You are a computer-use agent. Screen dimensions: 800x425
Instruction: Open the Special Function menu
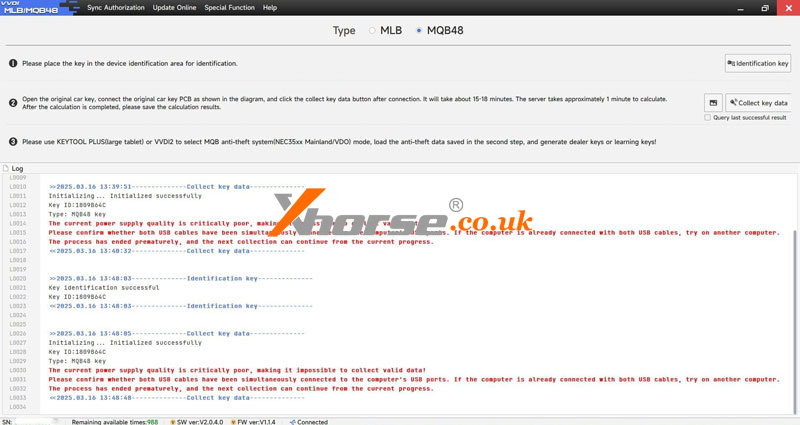[x=229, y=8]
